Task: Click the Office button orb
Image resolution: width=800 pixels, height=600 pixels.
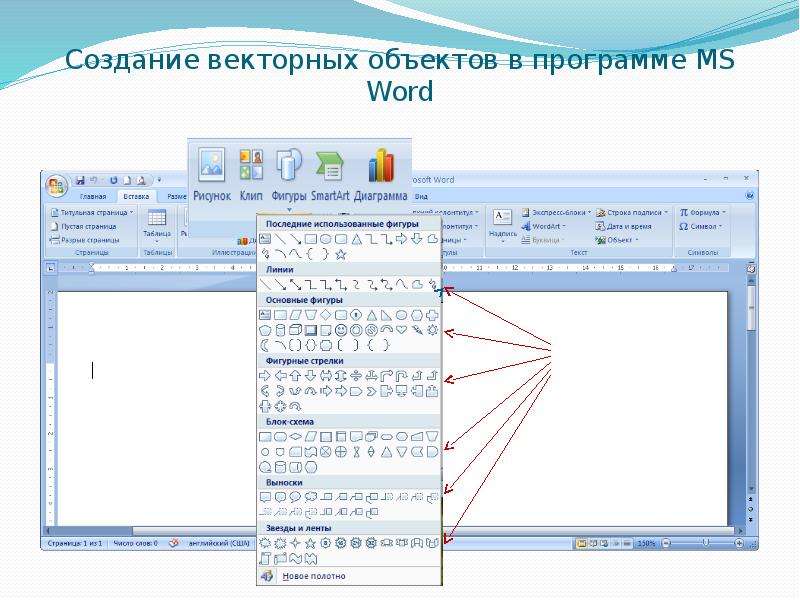Action: 57,186
